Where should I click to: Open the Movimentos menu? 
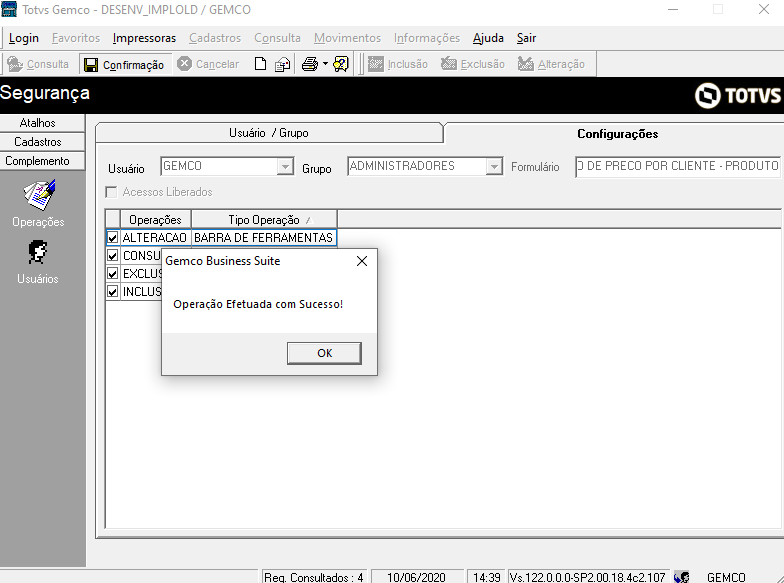point(348,38)
